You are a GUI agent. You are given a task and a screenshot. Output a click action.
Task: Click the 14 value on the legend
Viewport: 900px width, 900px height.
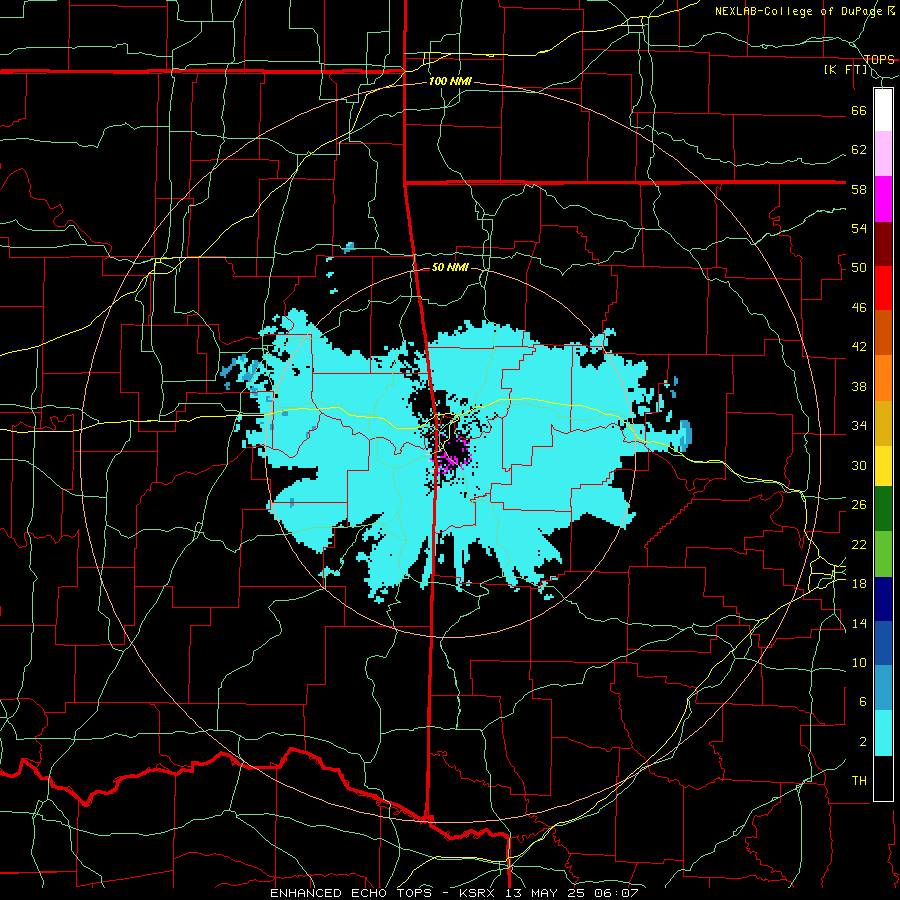(x=859, y=623)
